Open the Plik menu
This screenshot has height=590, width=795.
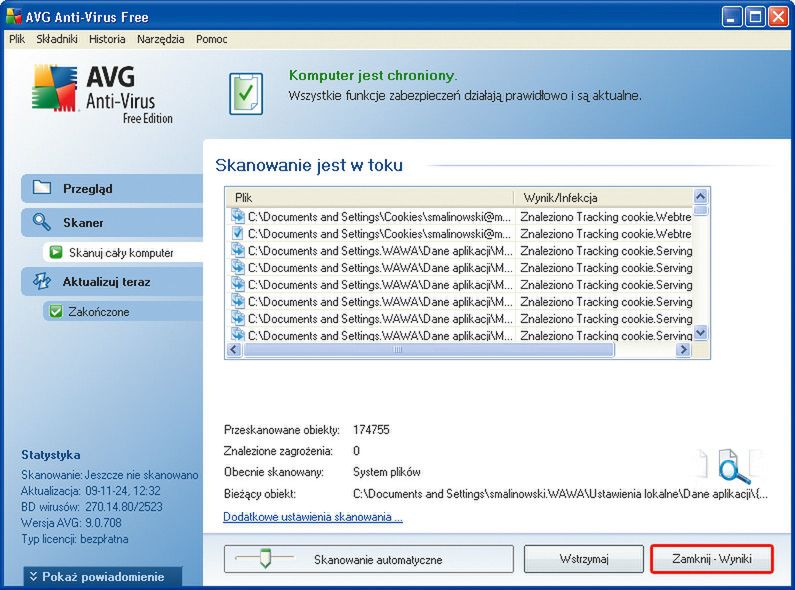(x=17, y=39)
